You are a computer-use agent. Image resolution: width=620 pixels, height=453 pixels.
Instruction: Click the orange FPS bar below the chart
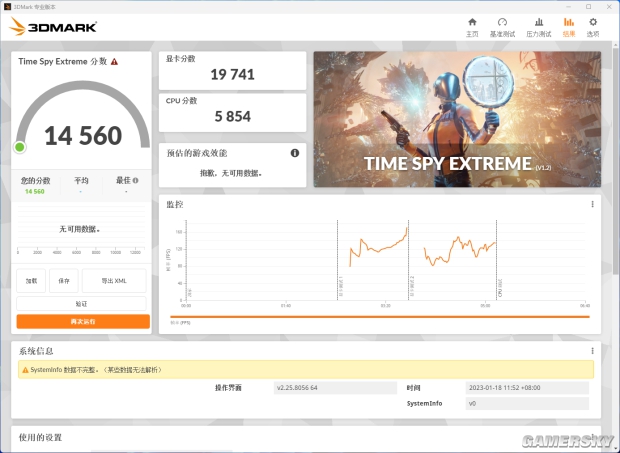coord(380,317)
